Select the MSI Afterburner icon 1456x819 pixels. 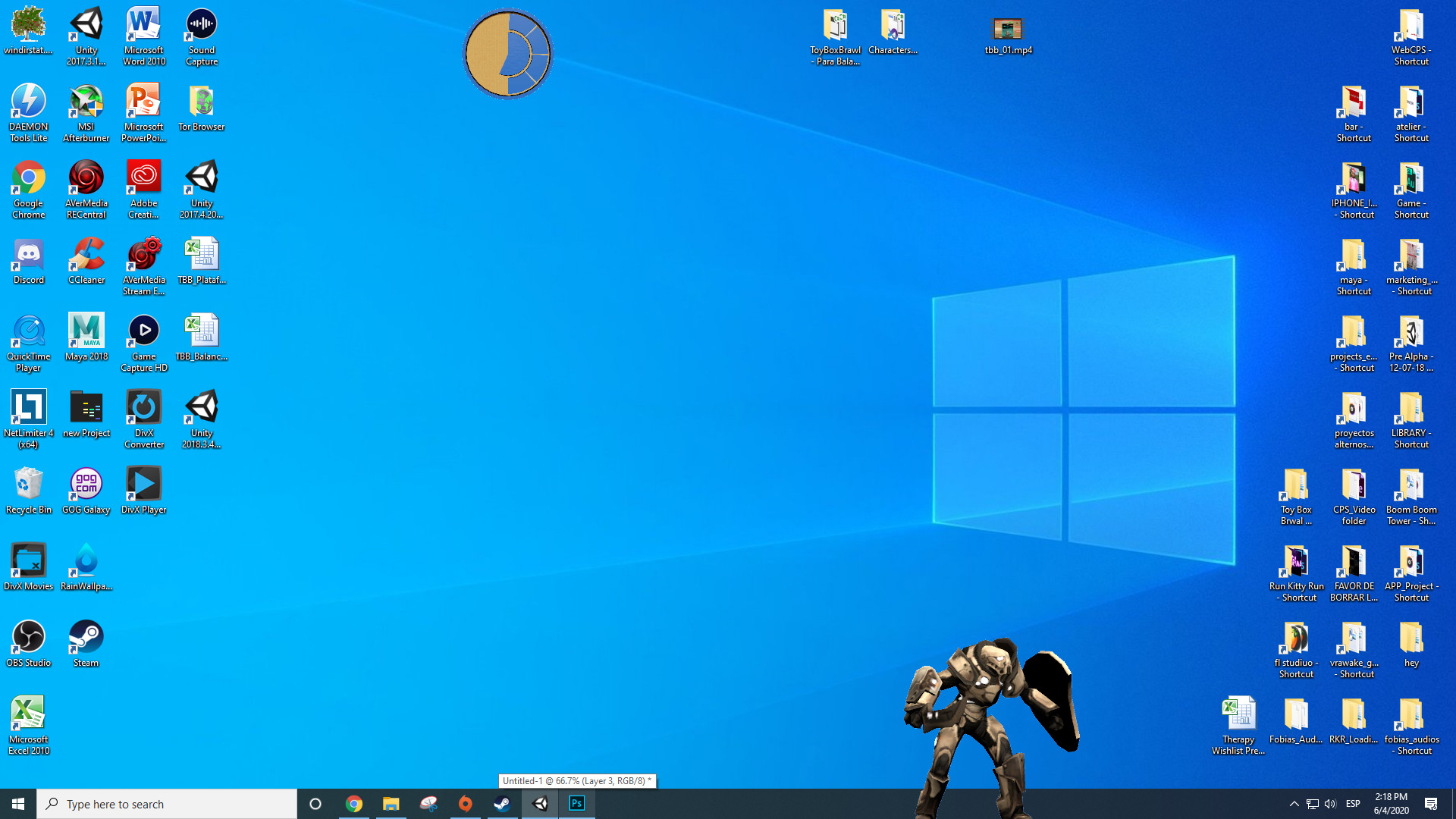(86, 112)
